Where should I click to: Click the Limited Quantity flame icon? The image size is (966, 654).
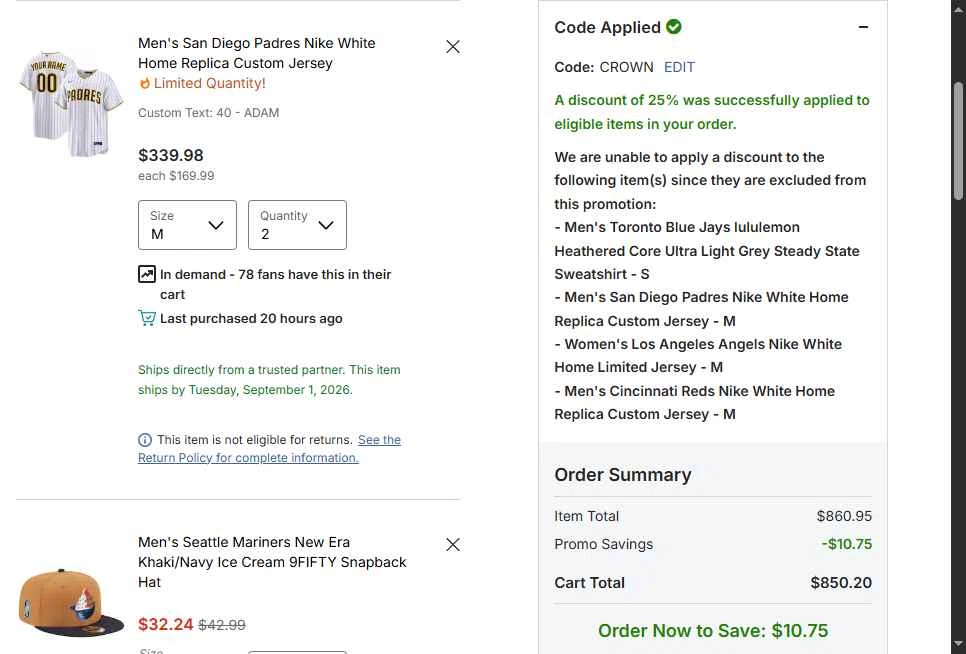tap(145, 83)
